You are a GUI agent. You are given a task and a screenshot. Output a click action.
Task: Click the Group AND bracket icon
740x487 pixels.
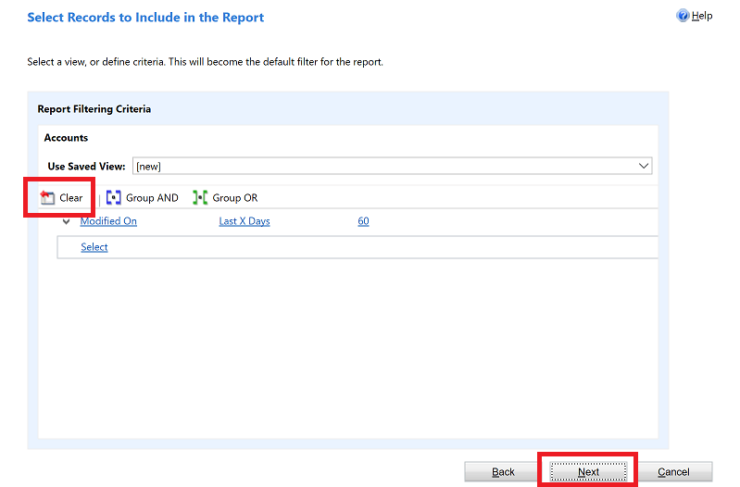[113, 197]
